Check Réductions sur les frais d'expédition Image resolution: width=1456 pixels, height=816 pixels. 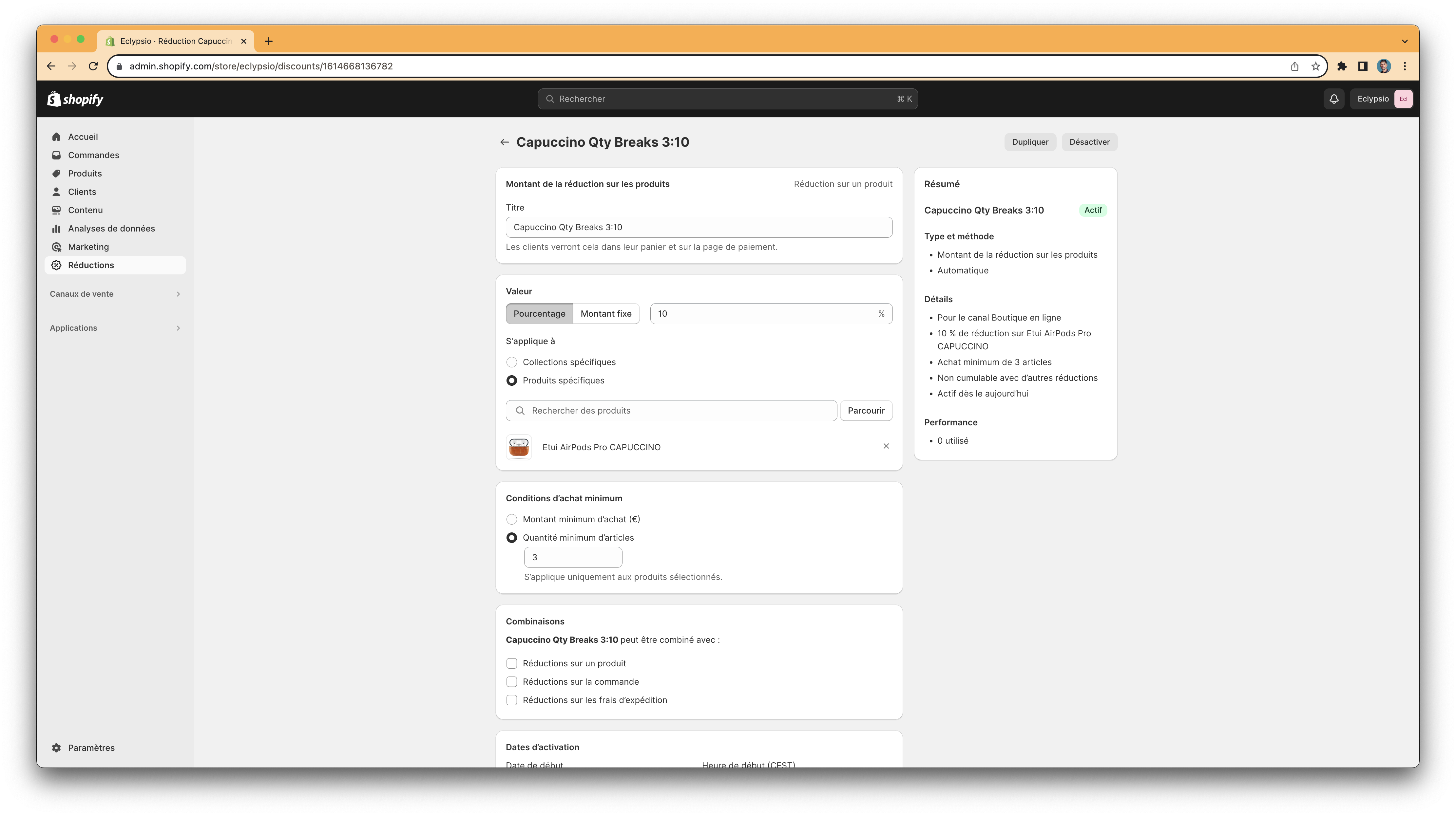[x=511, y=700]
